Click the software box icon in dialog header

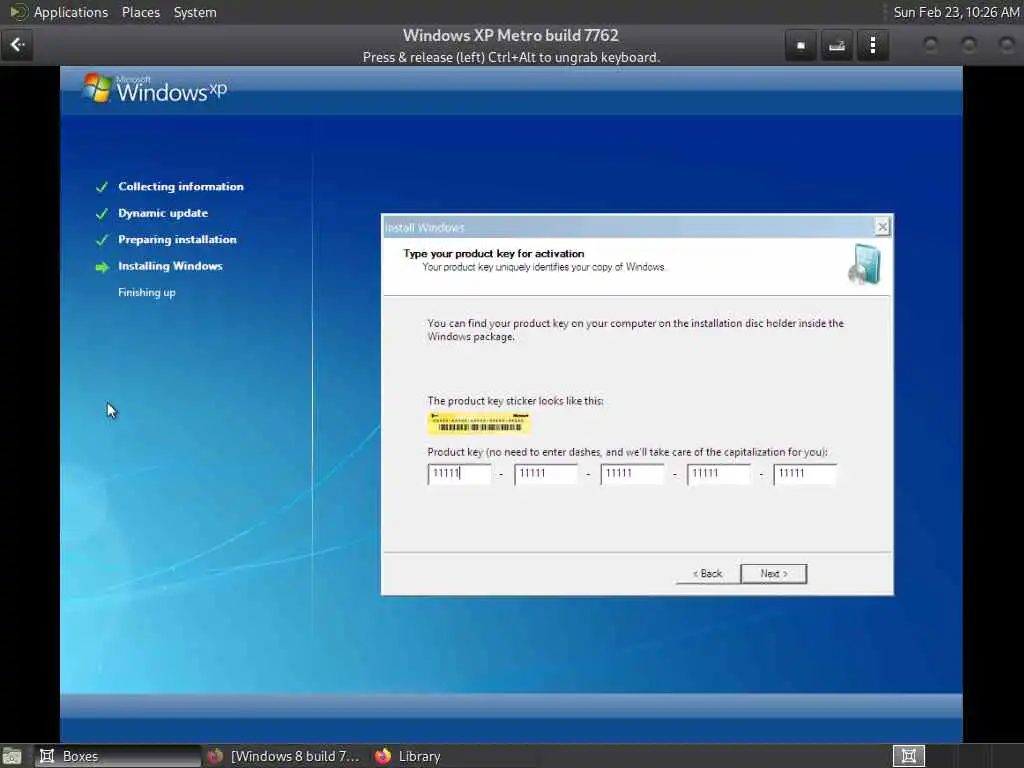[865, 264]
